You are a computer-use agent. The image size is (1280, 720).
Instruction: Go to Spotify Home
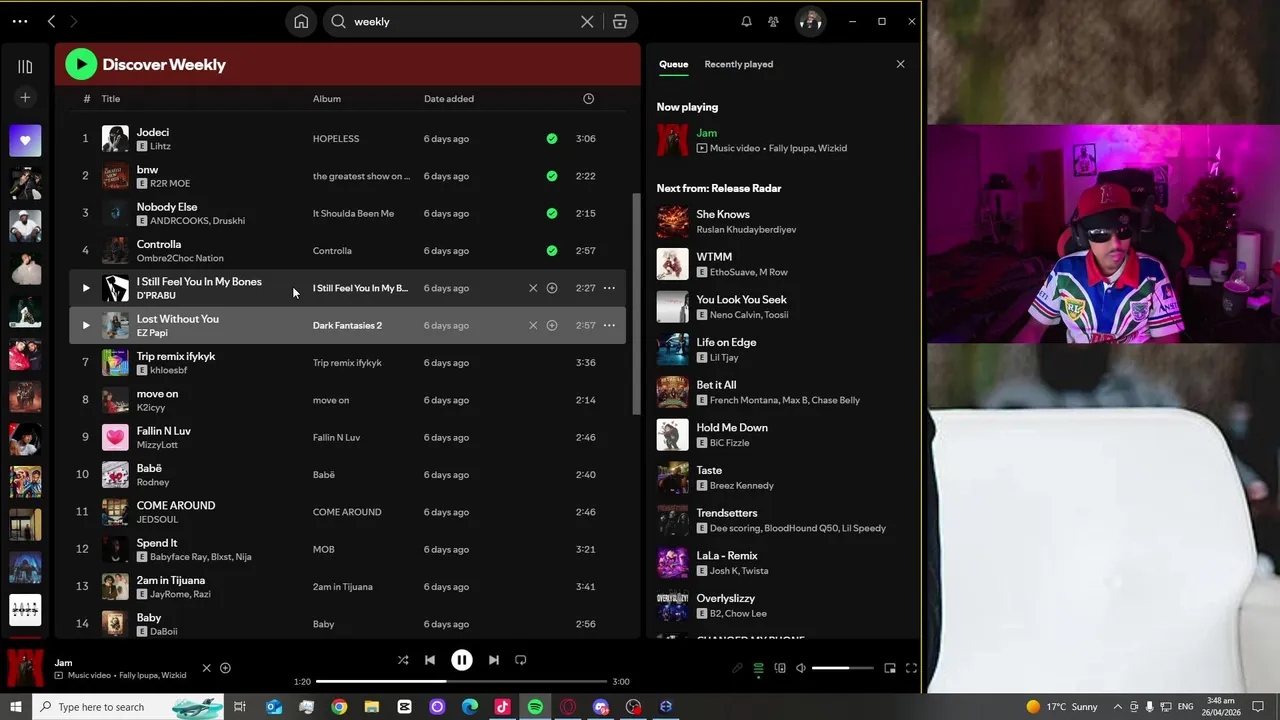tap(301, 21)
